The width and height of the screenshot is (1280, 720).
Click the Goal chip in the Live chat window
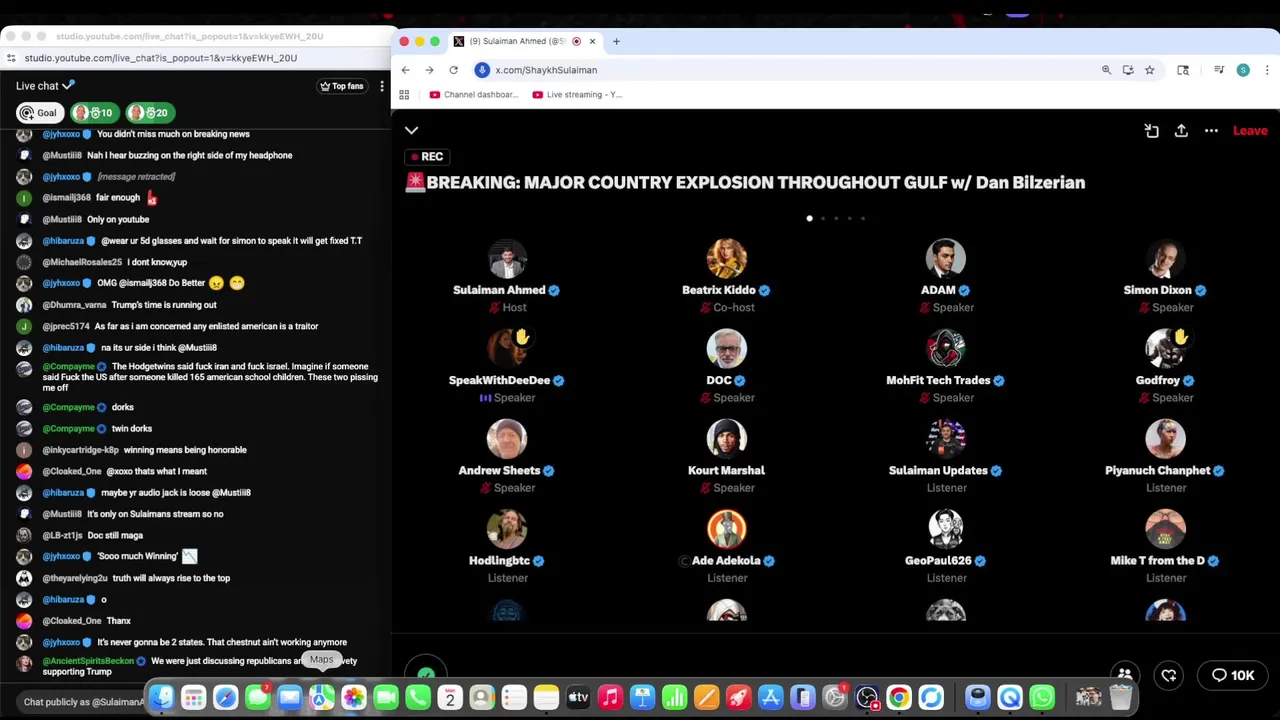coord(38,113)
